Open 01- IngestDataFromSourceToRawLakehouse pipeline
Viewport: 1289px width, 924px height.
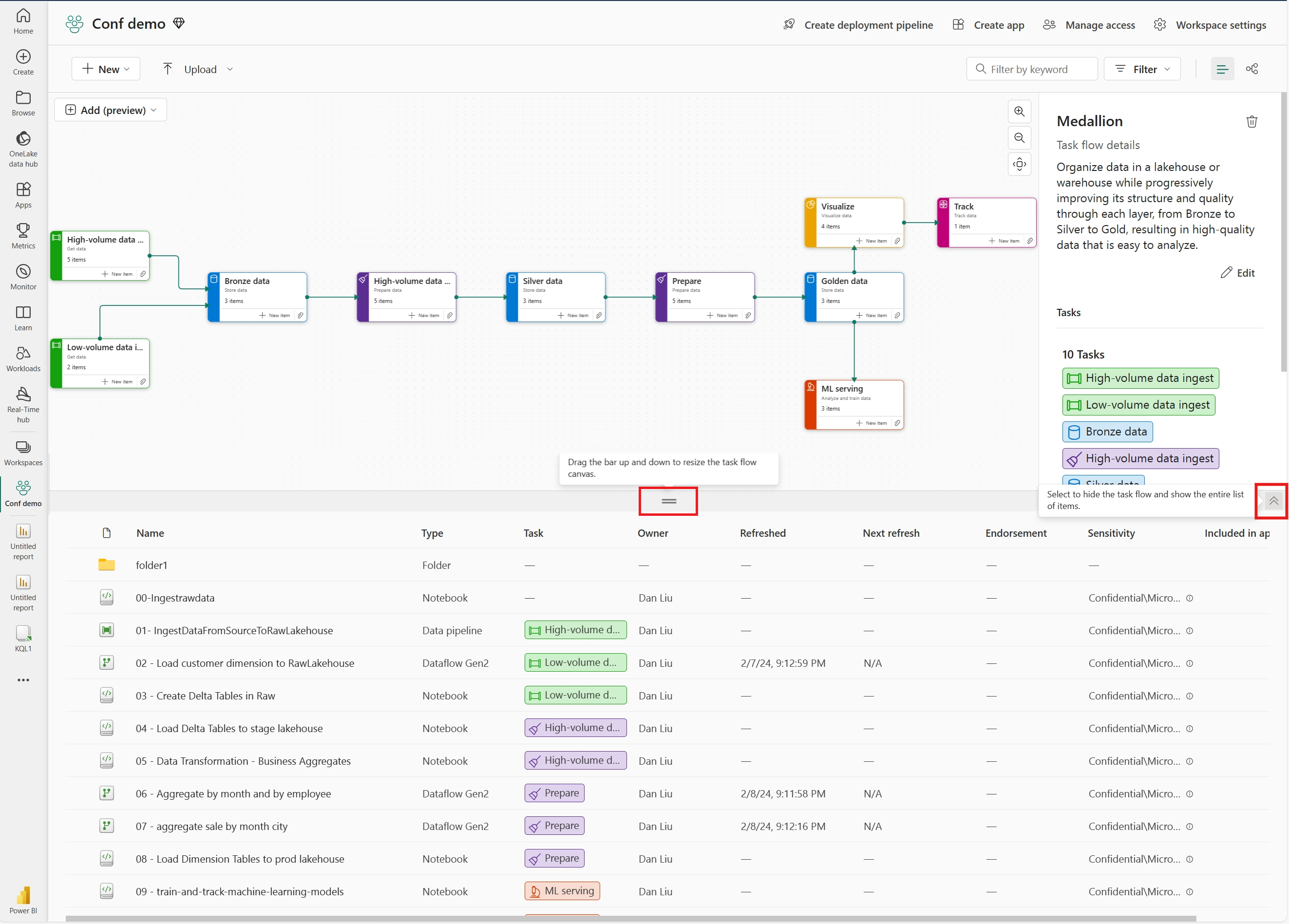pyautogui.click(x=234, y=630)
